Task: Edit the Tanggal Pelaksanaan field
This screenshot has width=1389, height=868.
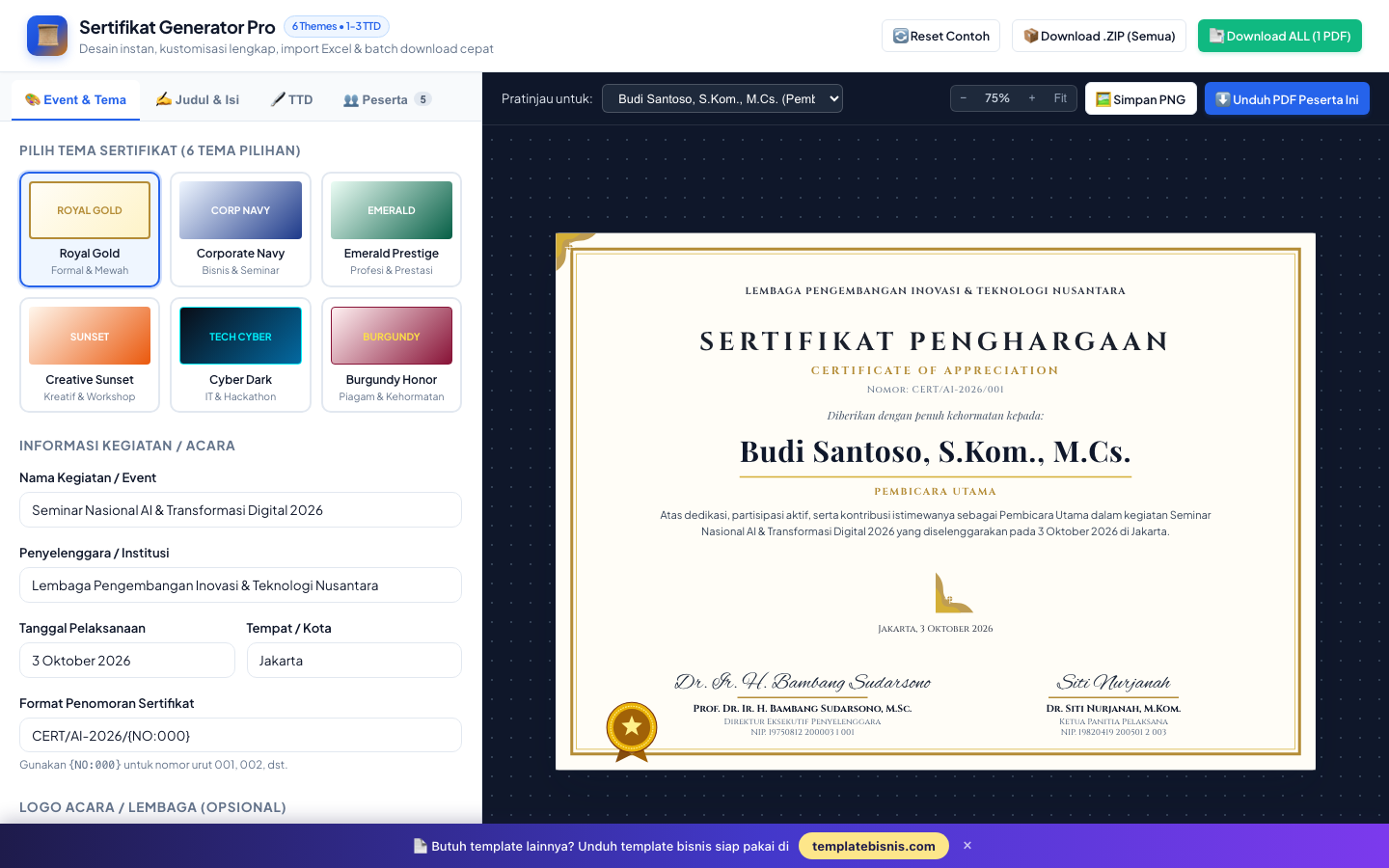Action: pos(127,661)
